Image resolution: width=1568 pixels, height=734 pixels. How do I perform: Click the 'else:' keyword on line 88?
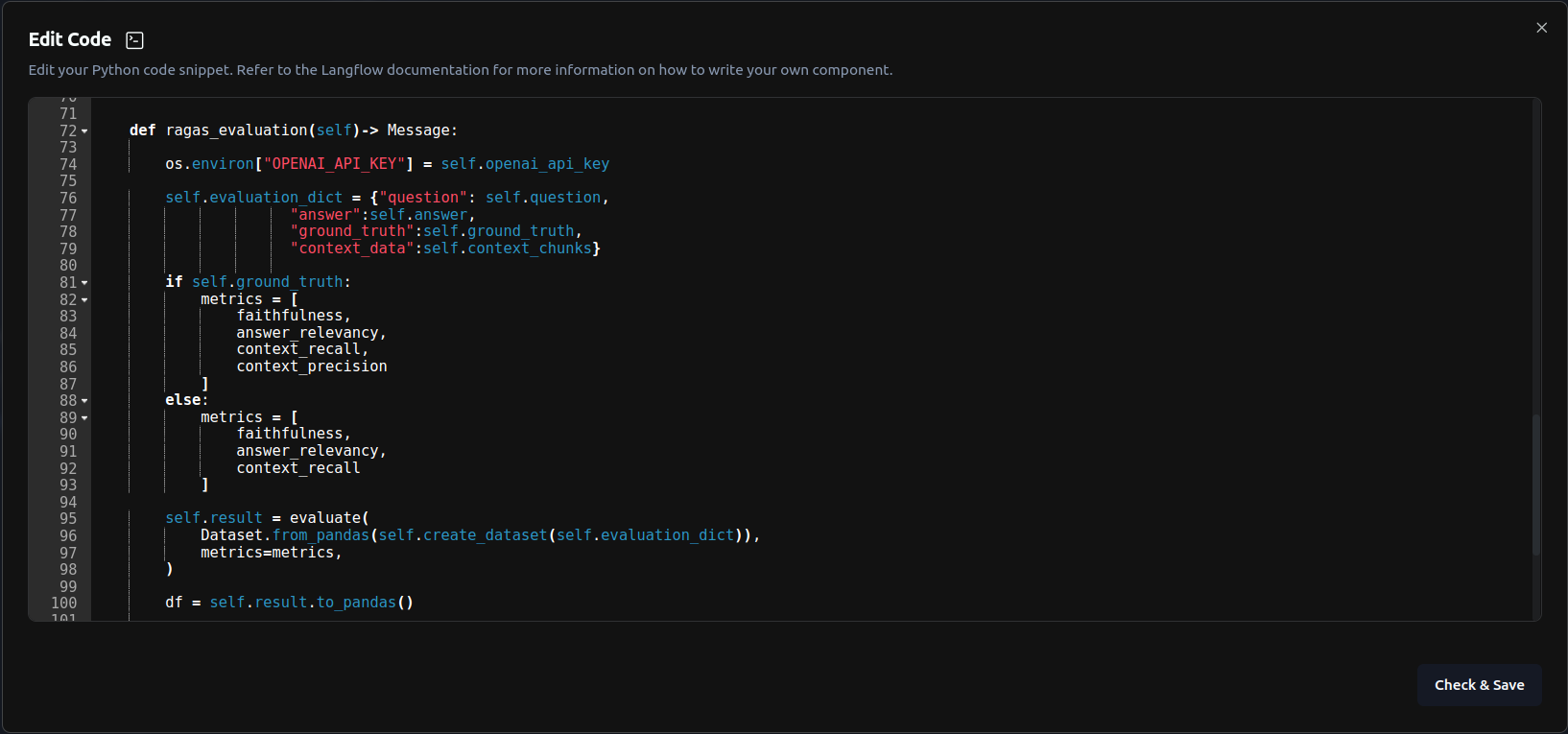coord(186,400)
